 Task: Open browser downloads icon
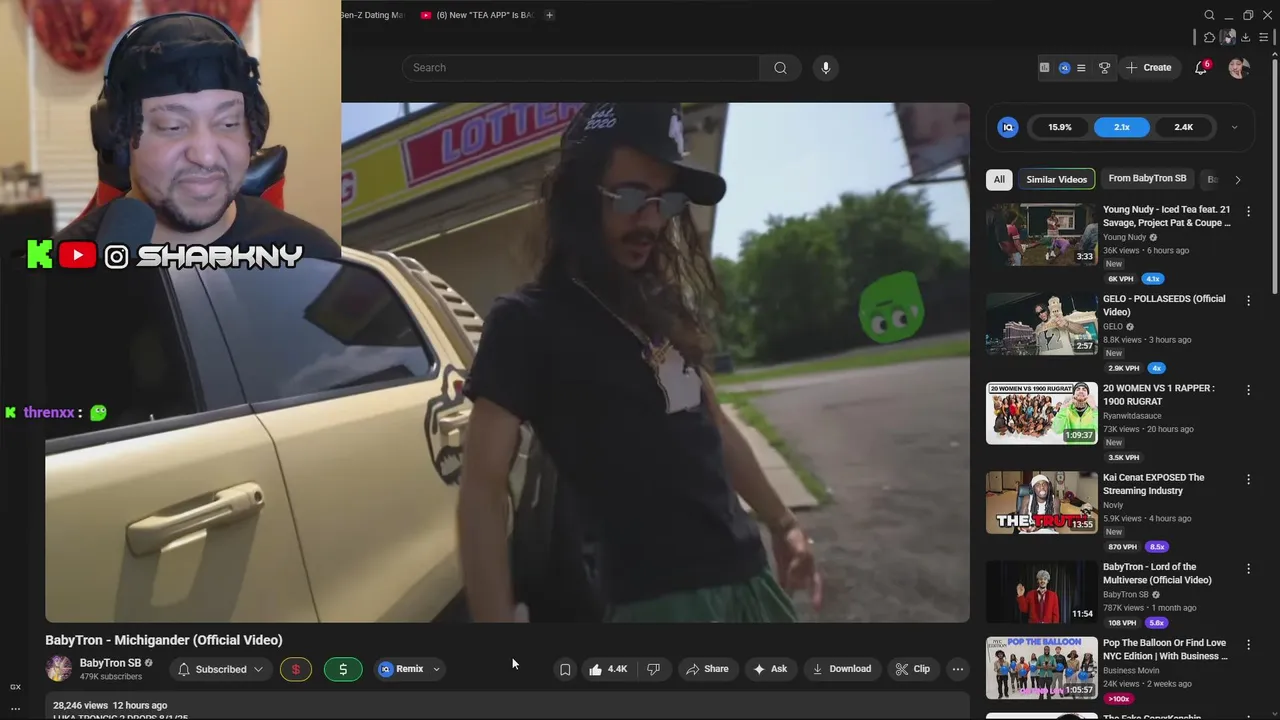point(1245,38)
